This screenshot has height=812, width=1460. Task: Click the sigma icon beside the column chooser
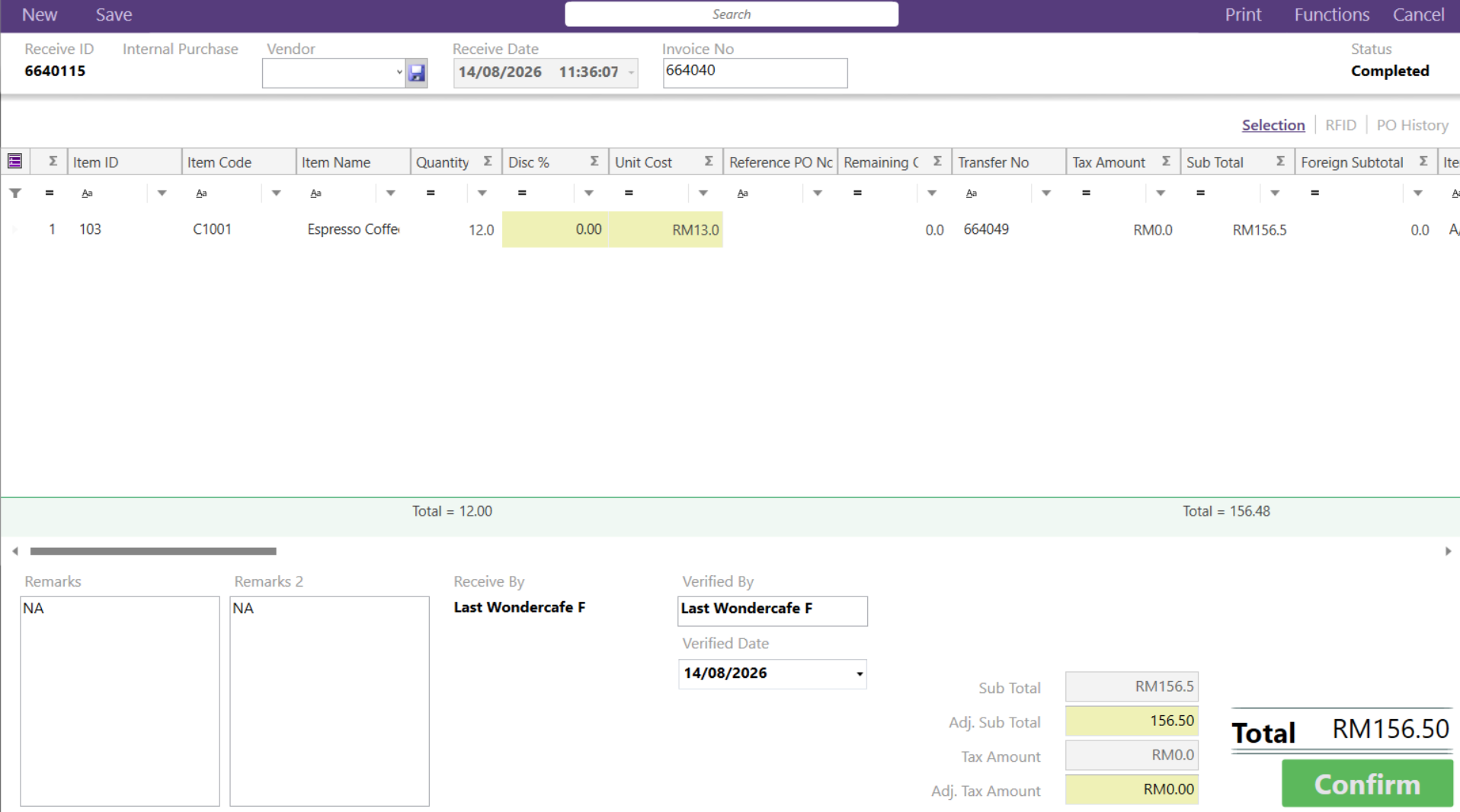tap(53, 161)
